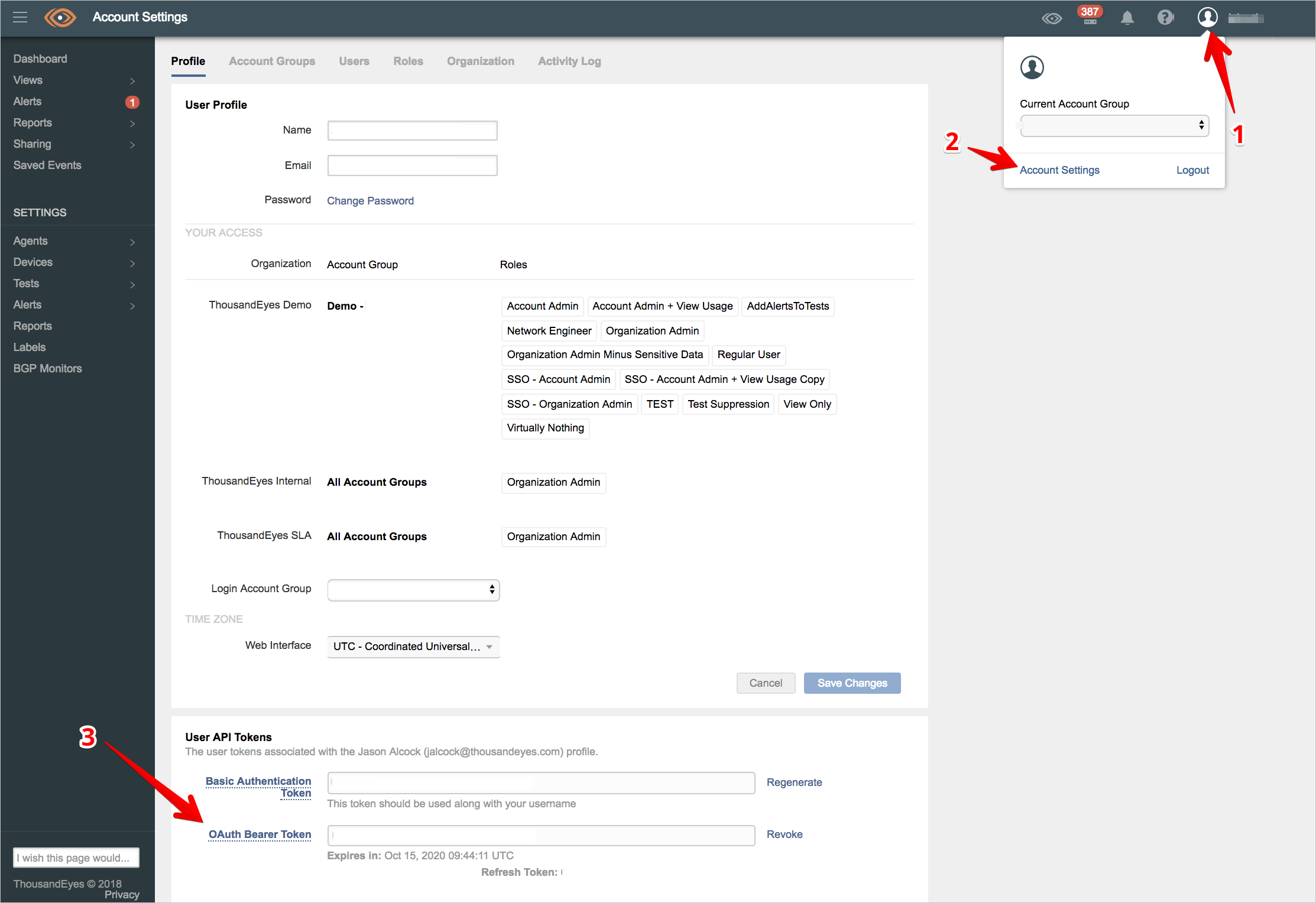Image resolution: width=1316 pixels, height=903 pixels.
Task: Click the hamburger menu icon
Action: (x=19, y=18)
